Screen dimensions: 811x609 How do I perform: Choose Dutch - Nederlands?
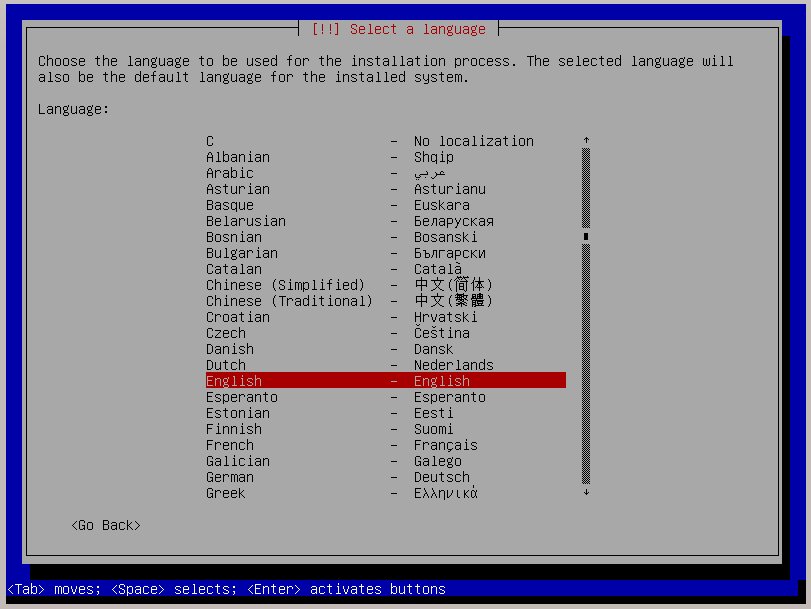[x=385, y=365]
